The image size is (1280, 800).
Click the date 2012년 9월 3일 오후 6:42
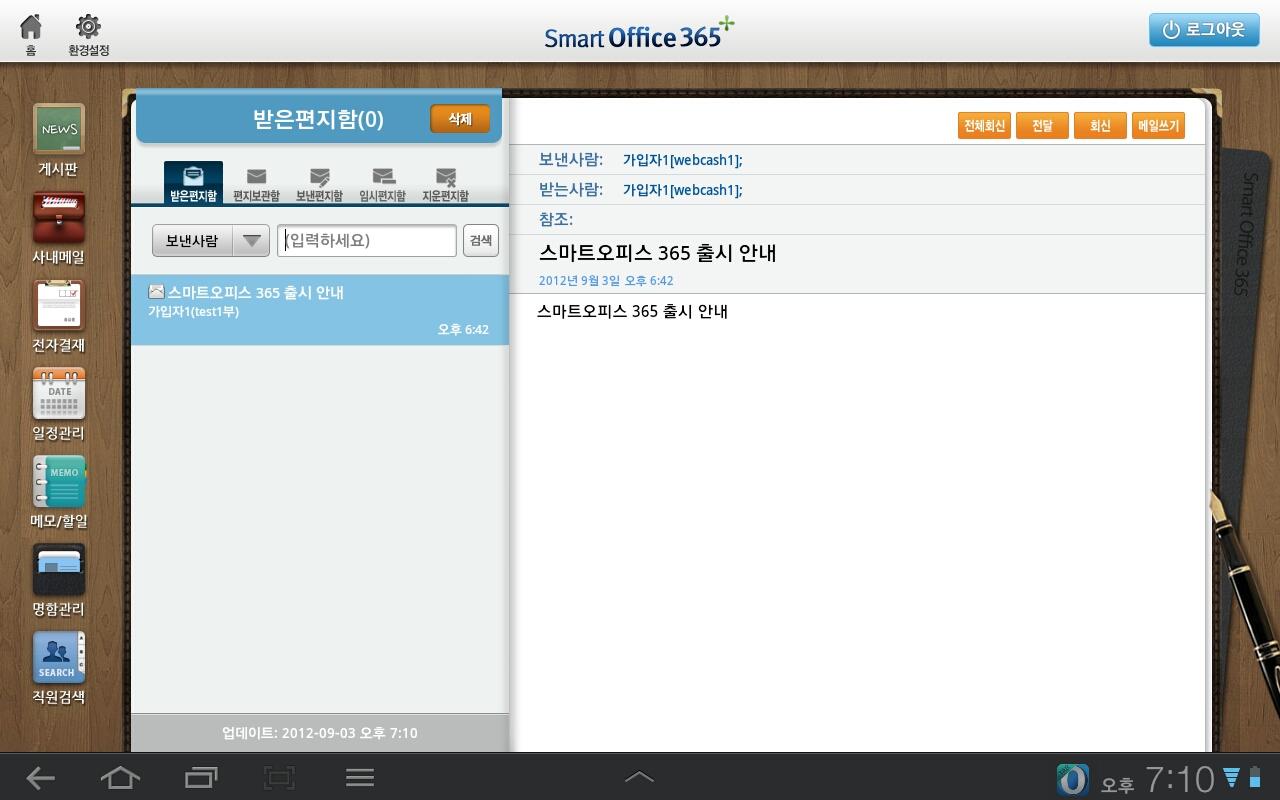(606, 281)
